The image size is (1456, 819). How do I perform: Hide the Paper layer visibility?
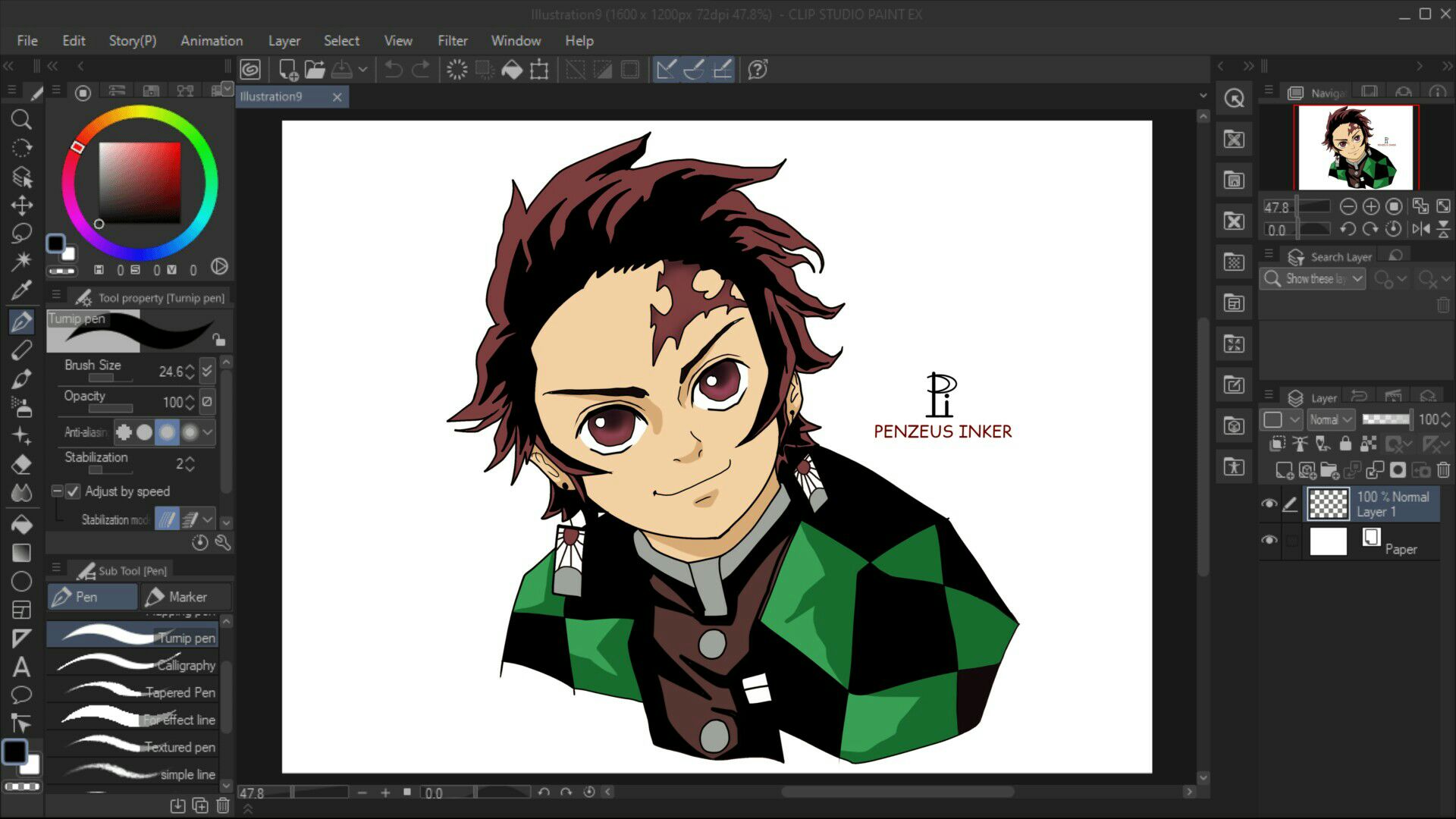[1269, 540]
